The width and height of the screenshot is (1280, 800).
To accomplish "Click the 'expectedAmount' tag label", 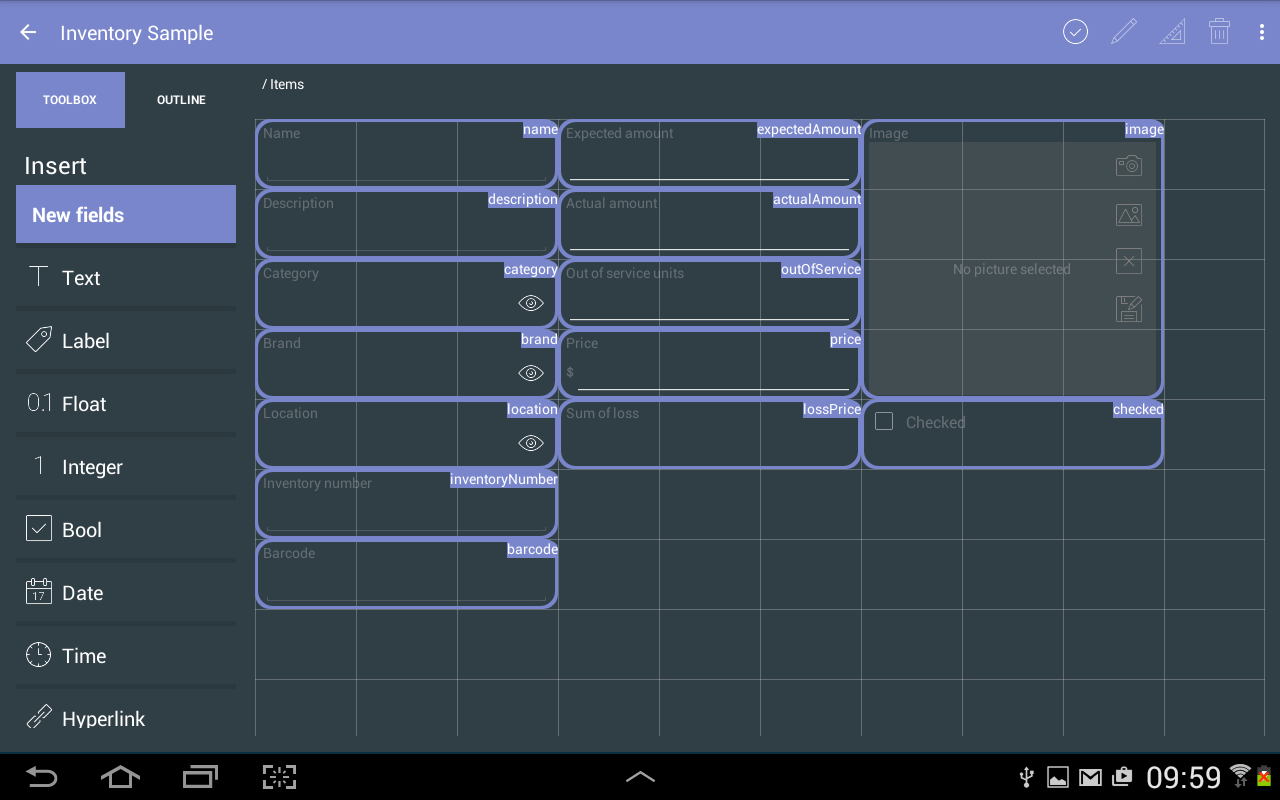I will tap(808, 129).
